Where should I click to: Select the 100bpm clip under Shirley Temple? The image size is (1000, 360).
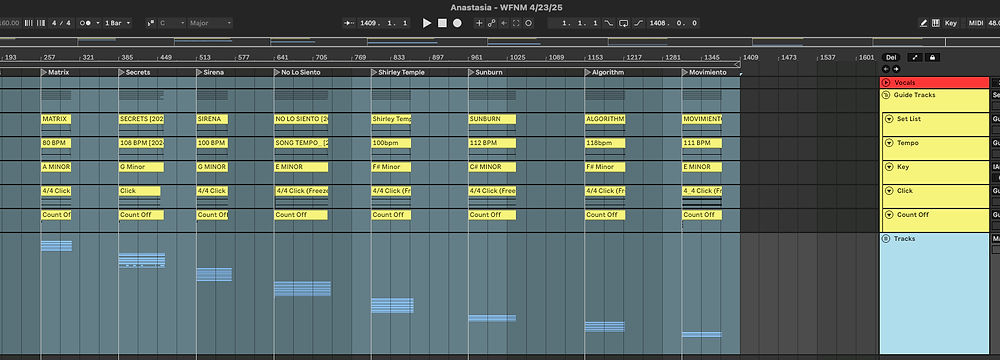pyautogui.click(x=391, y=143)
